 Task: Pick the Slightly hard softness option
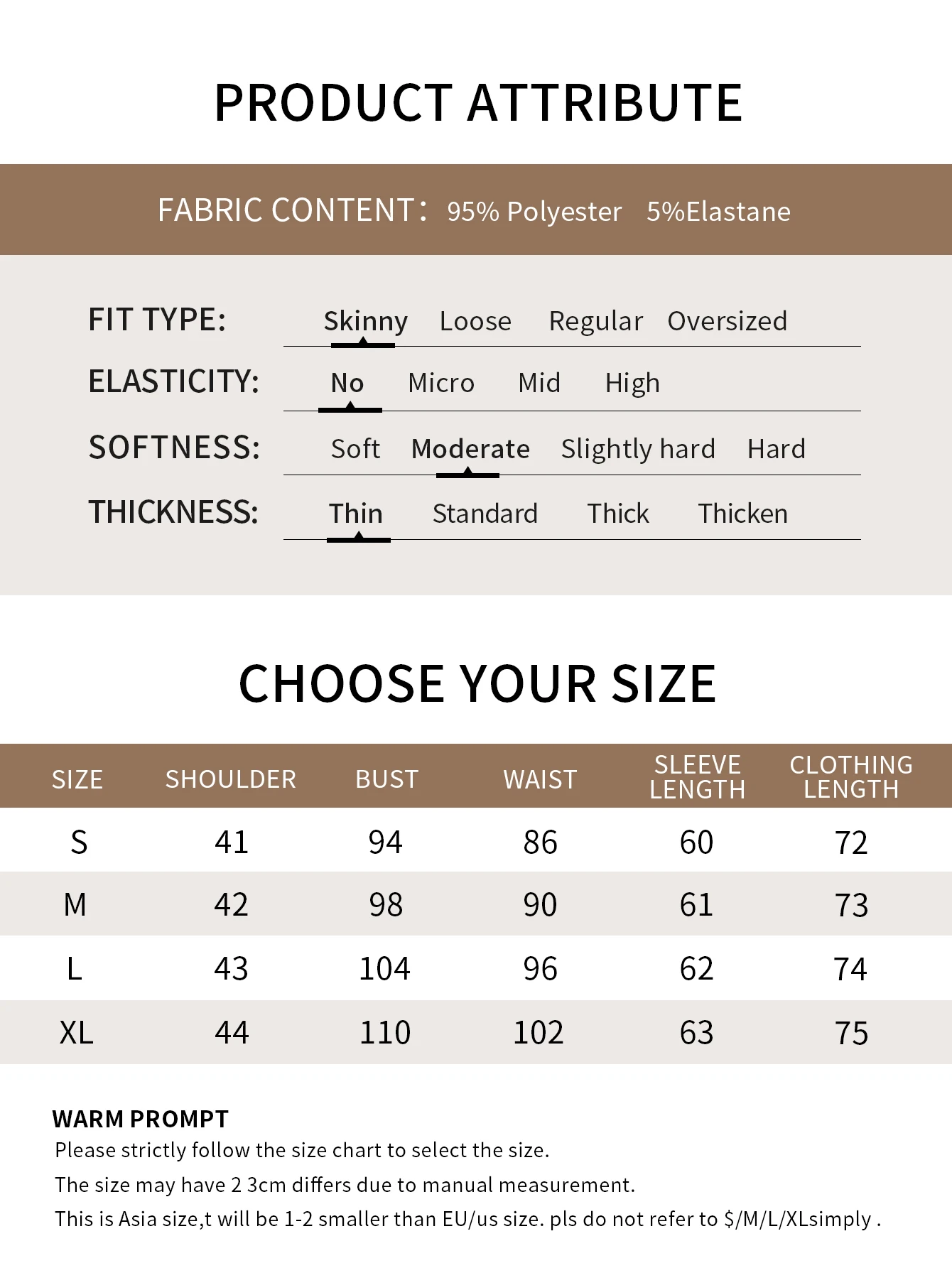coord(638,449)
